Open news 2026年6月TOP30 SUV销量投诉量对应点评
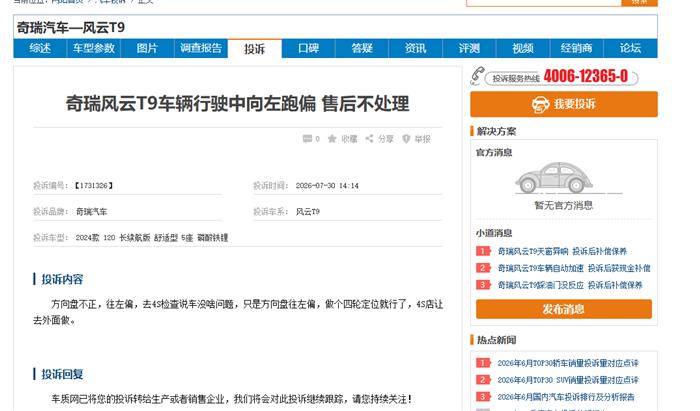The width and height of the screenshot is (700, 411). click(x=568, y=380)
